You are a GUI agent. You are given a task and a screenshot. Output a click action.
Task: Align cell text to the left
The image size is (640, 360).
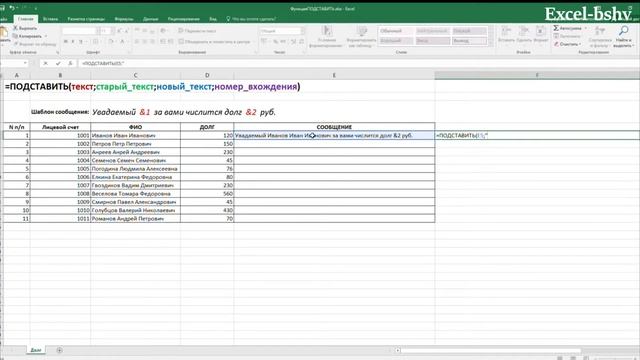click(x=137, y=41)
